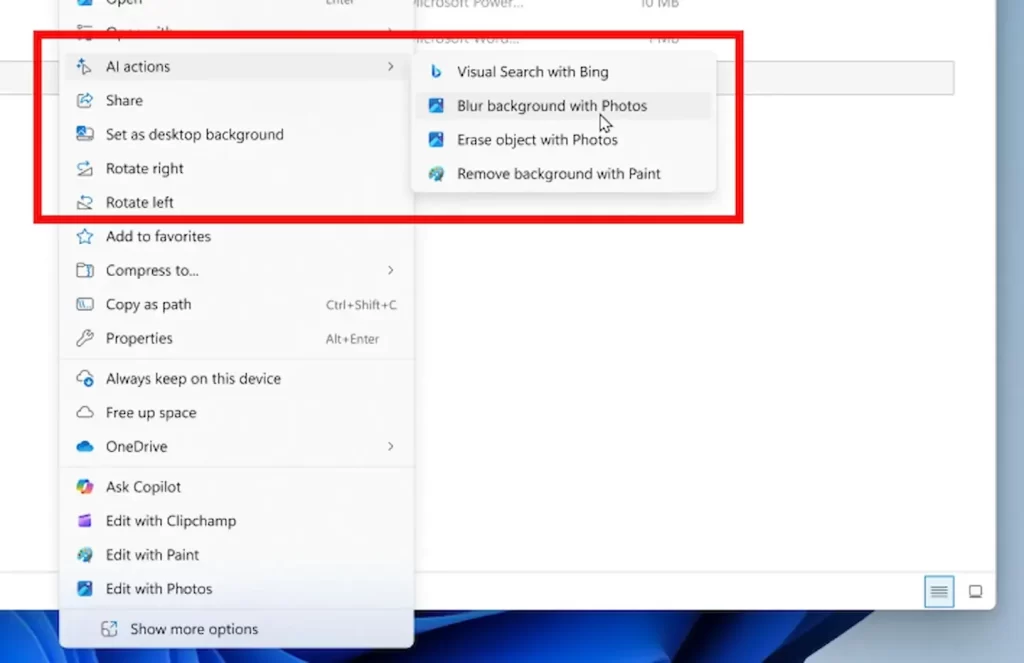Expand the AI actions submenu chevron
The width and height of the screenshot is (1024, 663).
point(390,66)
